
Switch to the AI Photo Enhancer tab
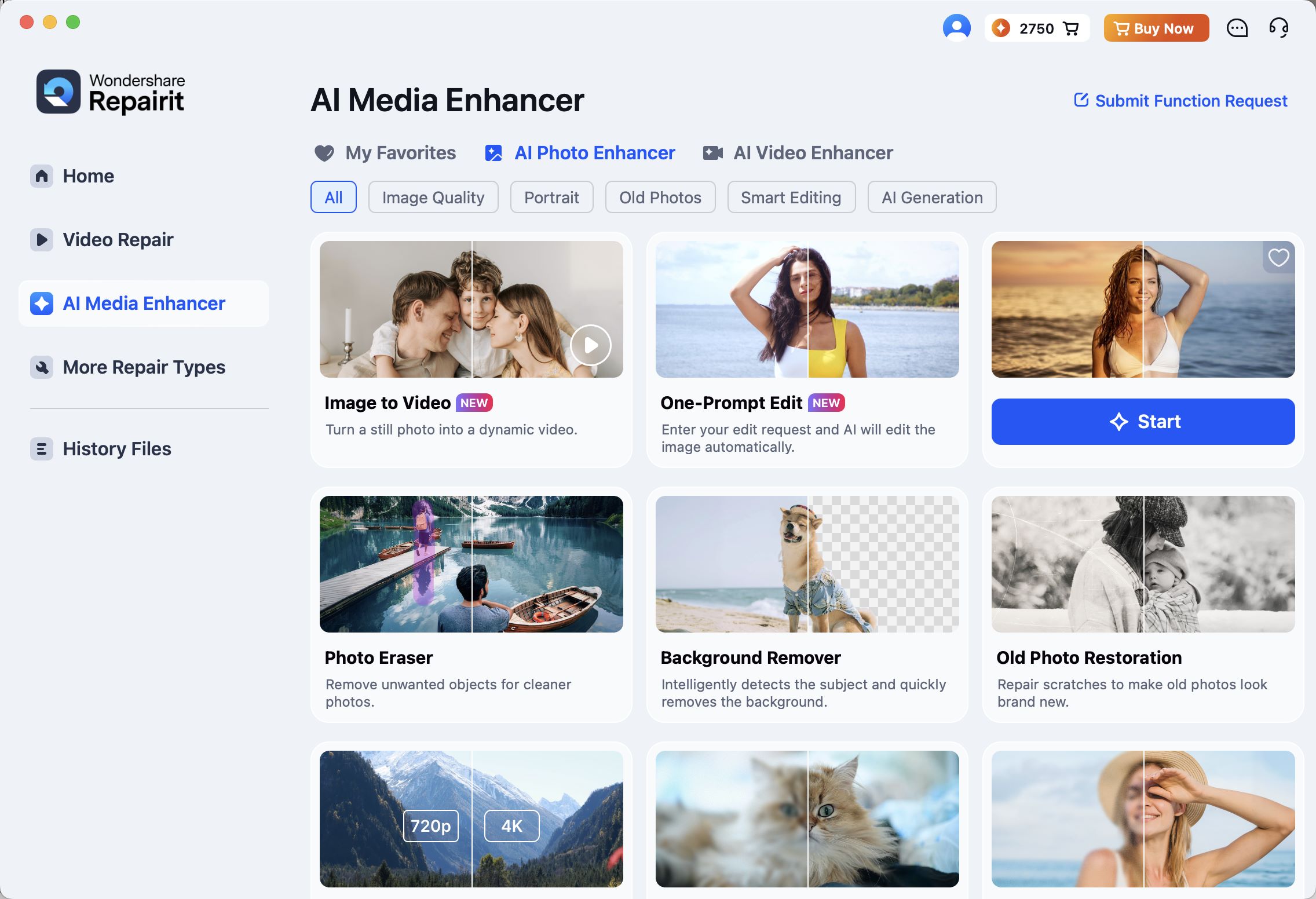click(x=580, y=153)
